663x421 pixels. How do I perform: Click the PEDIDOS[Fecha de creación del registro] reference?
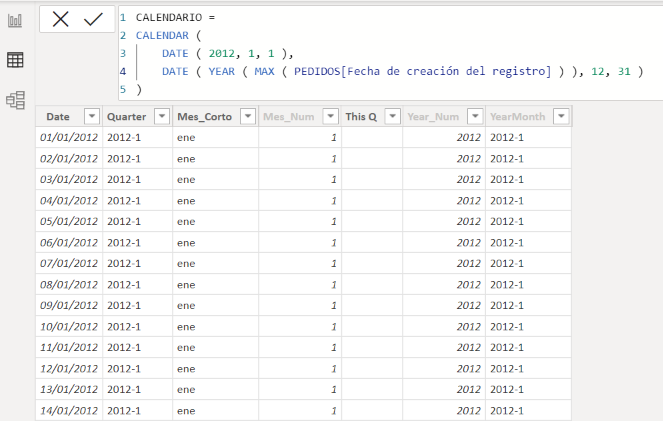coord(423,71)
